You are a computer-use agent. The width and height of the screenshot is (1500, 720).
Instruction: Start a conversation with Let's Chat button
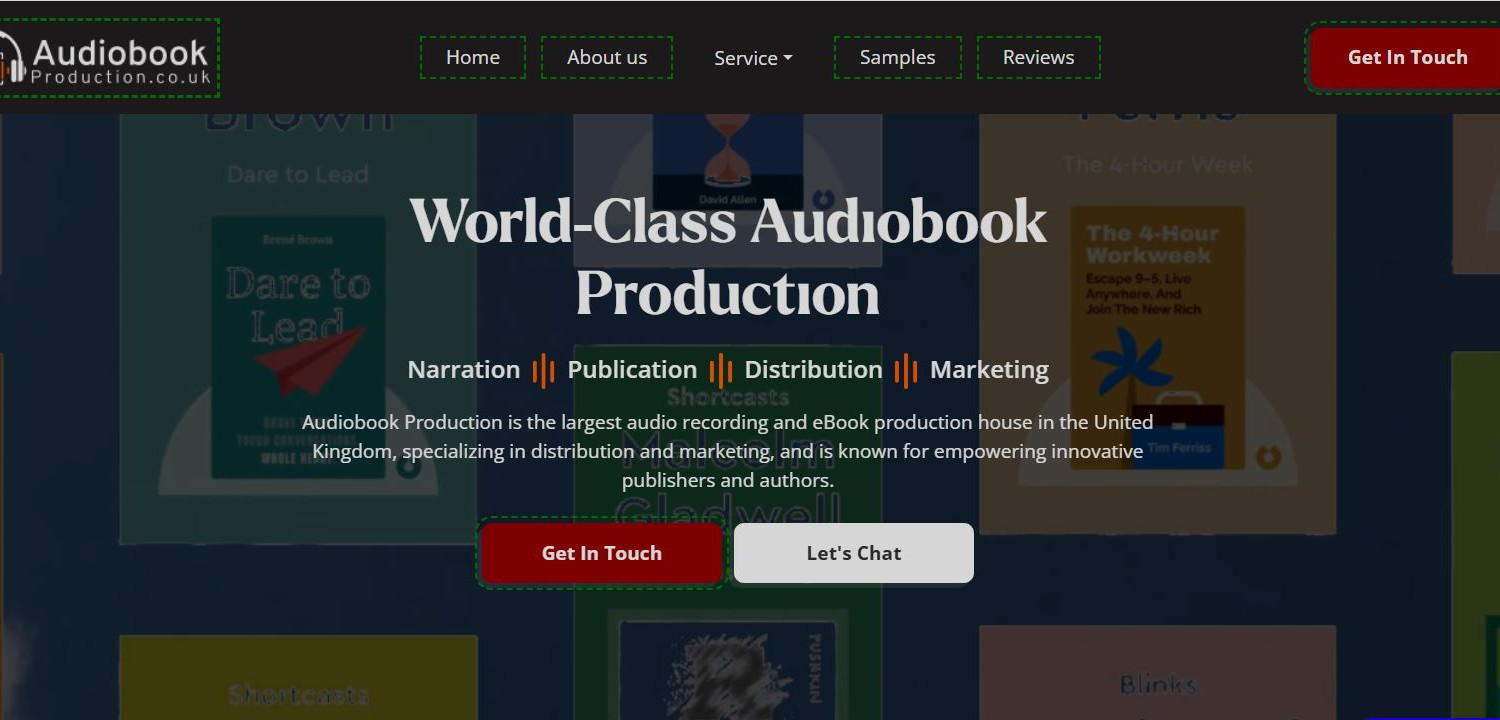point(854,553)
